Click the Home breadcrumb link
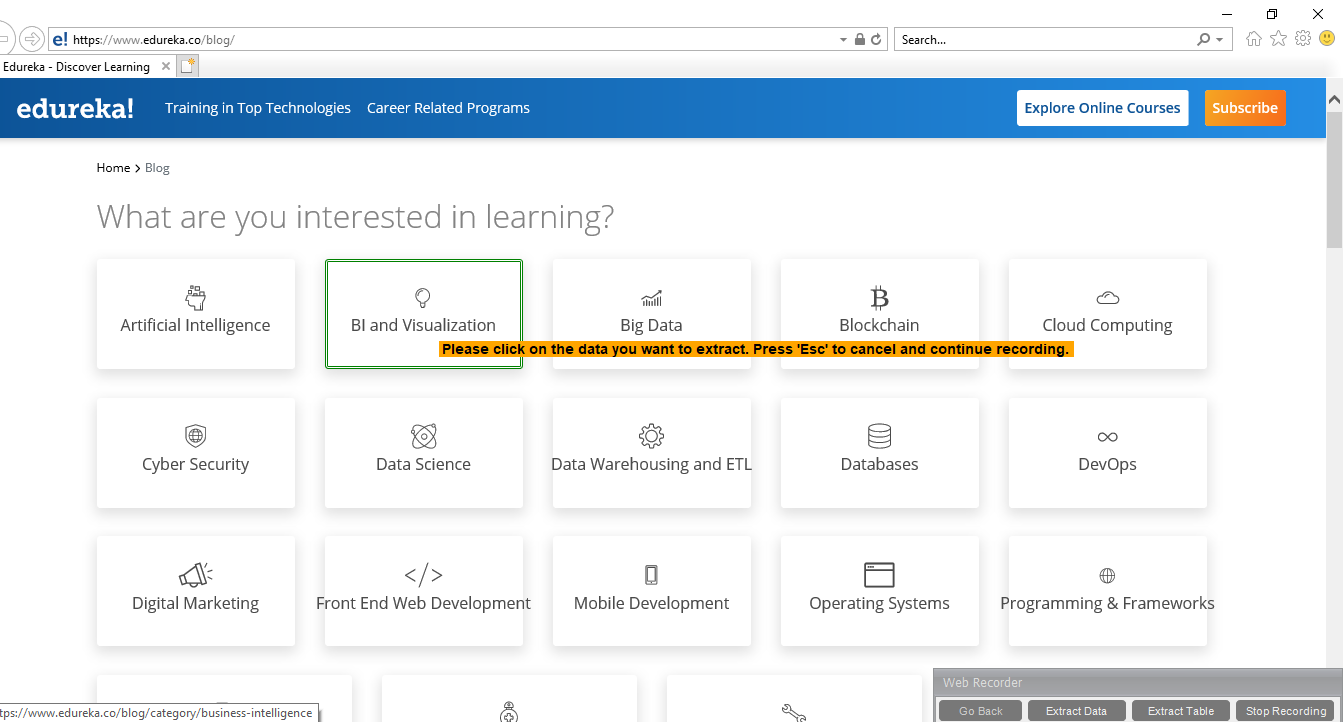 click(x=113, y=168)
